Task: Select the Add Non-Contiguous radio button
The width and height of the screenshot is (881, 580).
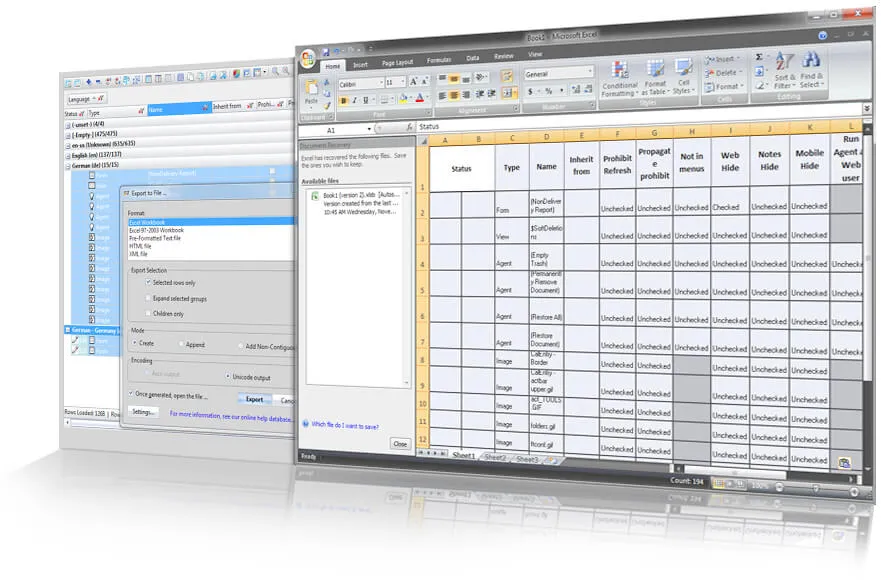Action: [240, 346]
